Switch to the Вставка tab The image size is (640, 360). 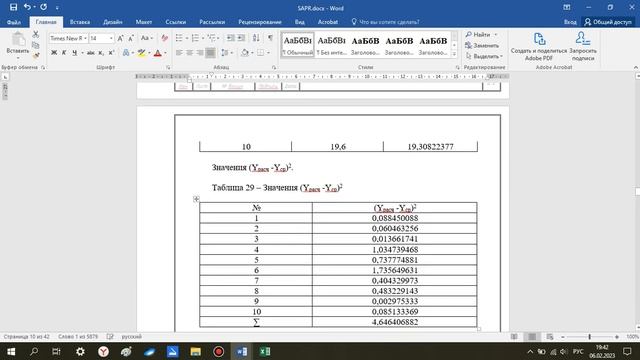pyautogui.click(x=80, y=22)
